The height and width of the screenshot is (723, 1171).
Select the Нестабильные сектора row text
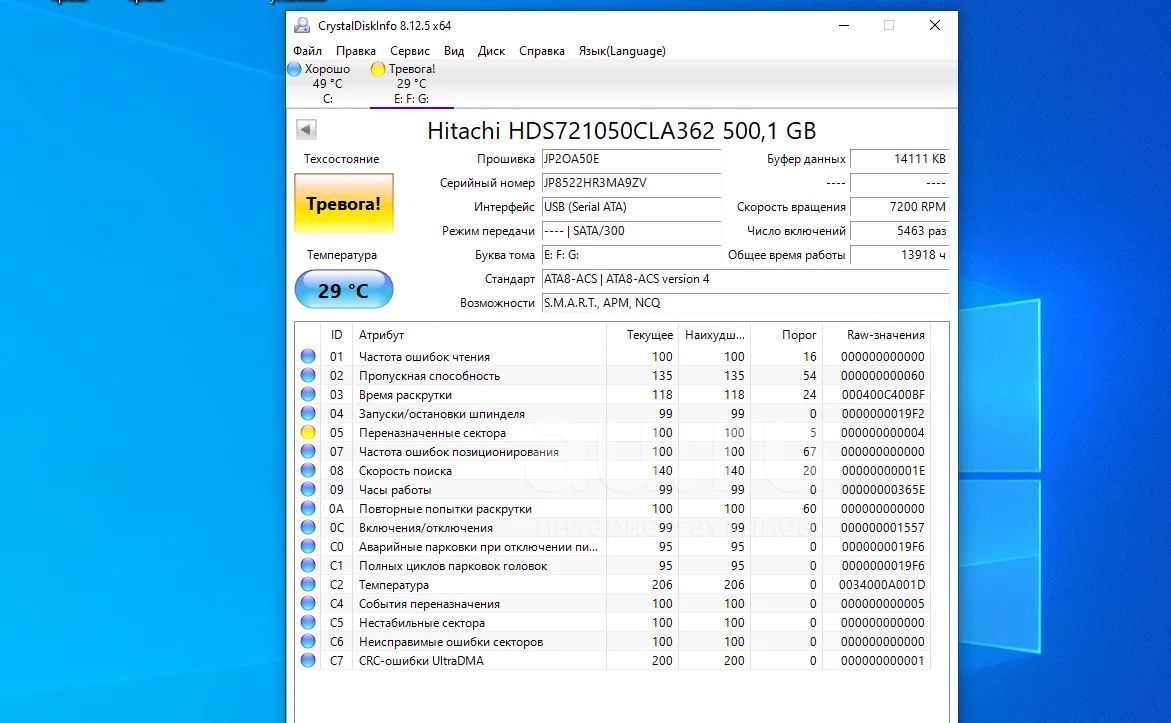(x=422, y=622)
